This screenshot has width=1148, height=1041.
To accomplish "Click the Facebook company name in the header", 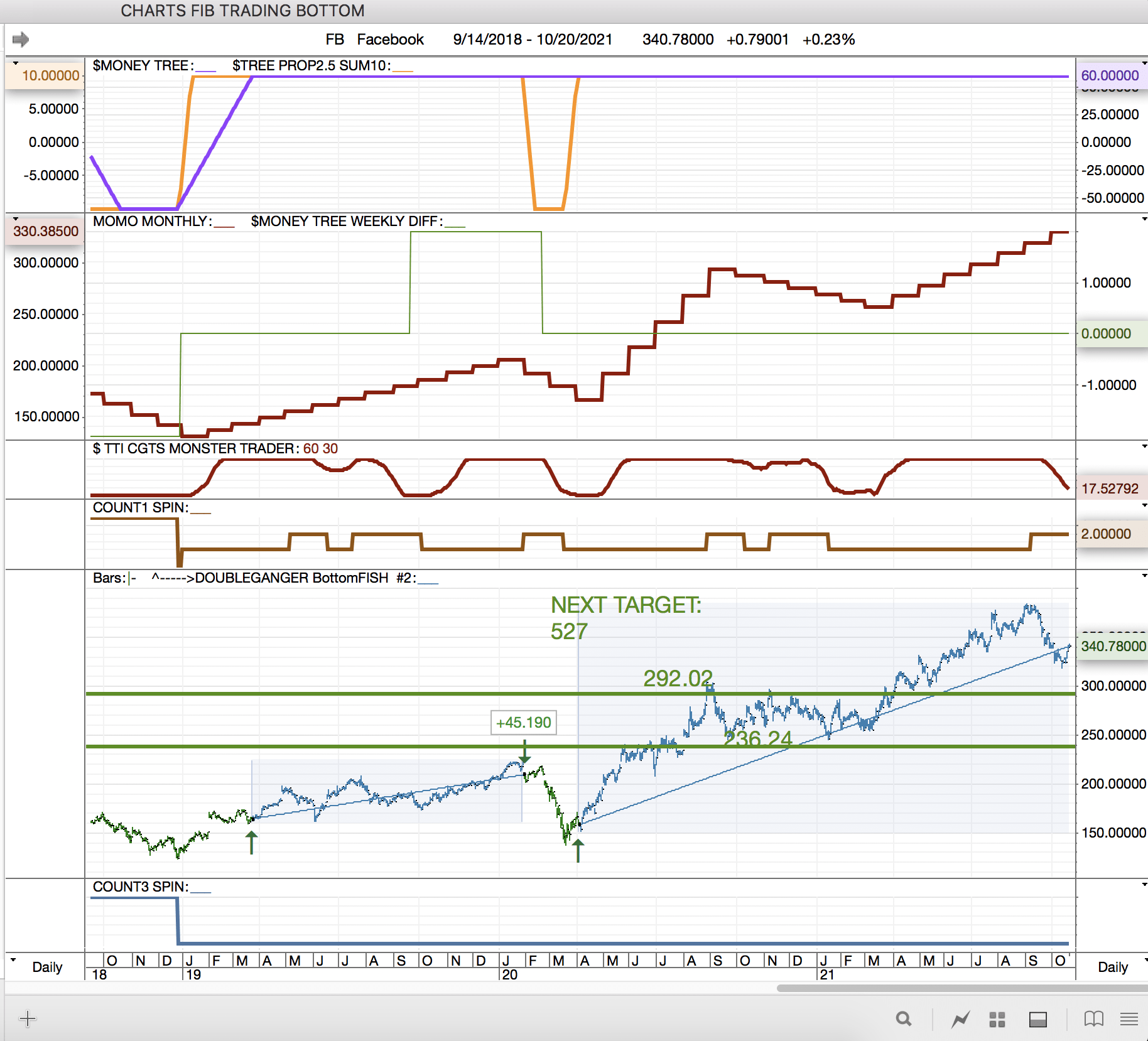I will click(x=391, y=40).
